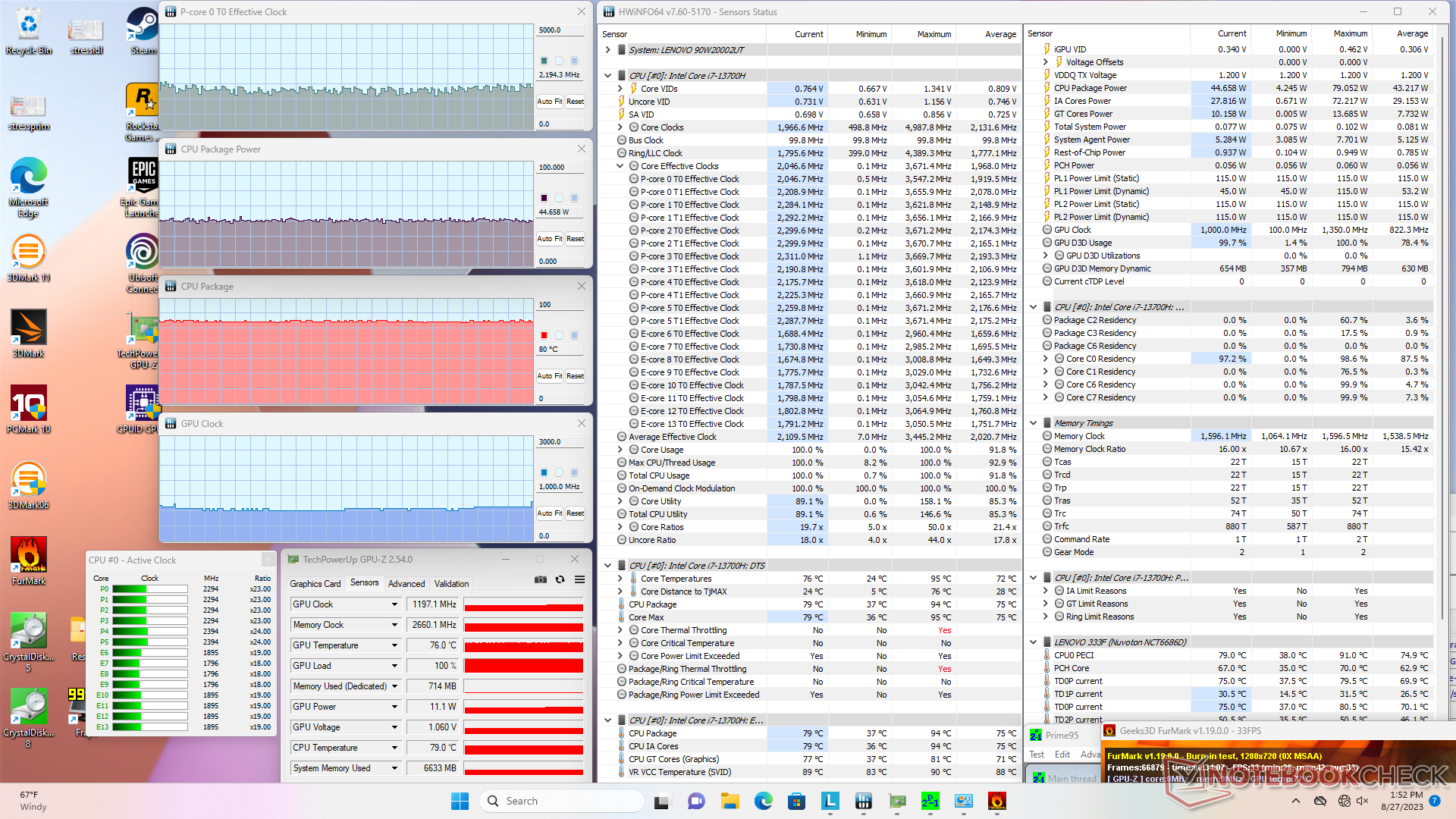Screen dimensions: 1456x819
Task: Click red color swatch in CPU Package graph
Action: [544, 335]
